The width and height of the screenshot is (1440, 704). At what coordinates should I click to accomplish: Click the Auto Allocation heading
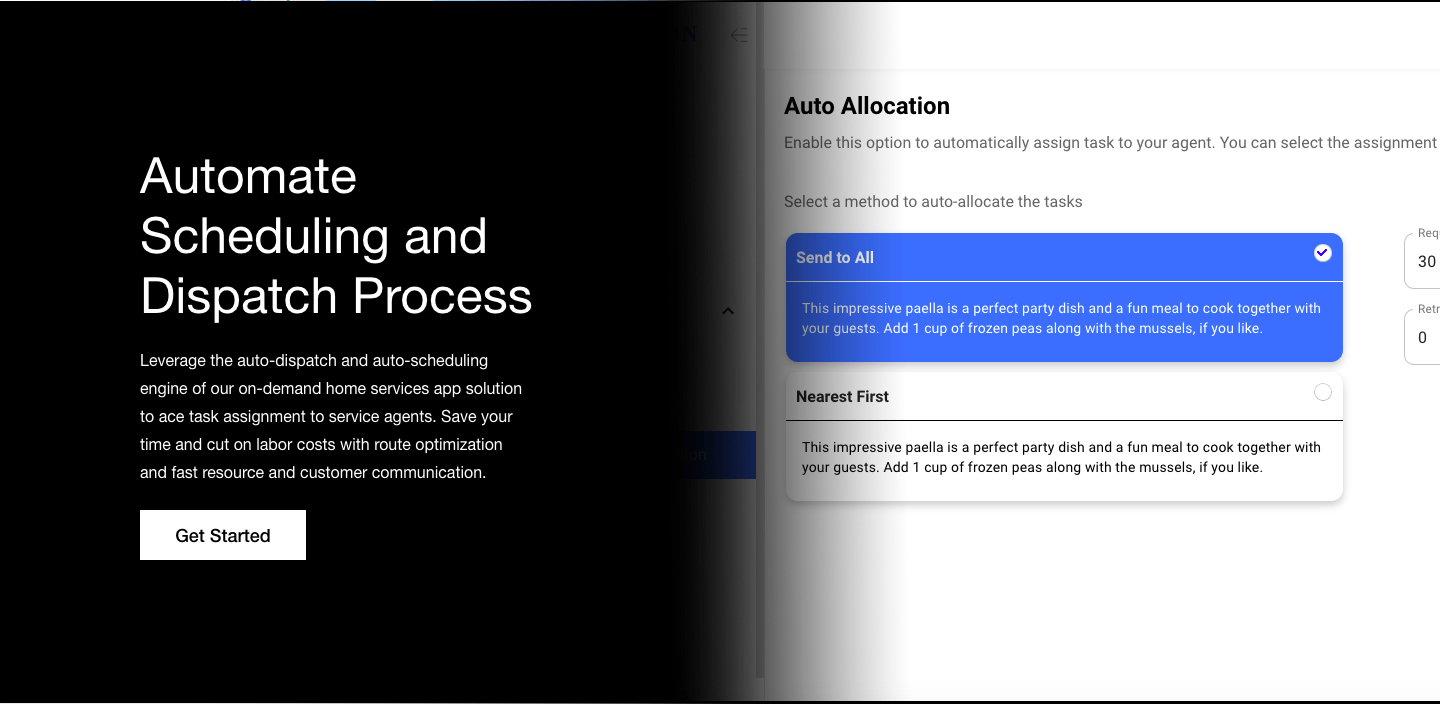(x=866, y=106)
